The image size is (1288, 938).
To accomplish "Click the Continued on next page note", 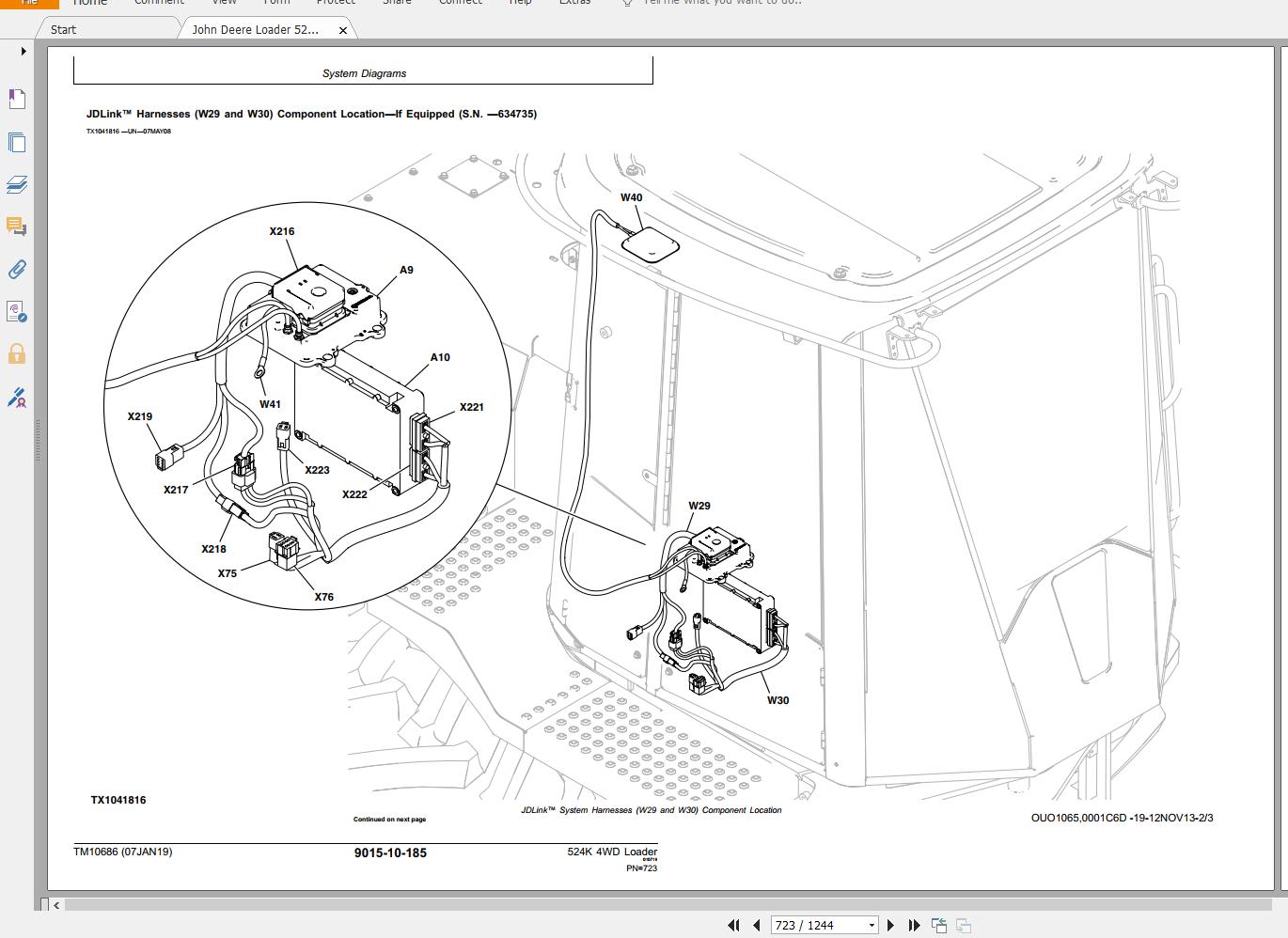I will click(x=389, y=820).
